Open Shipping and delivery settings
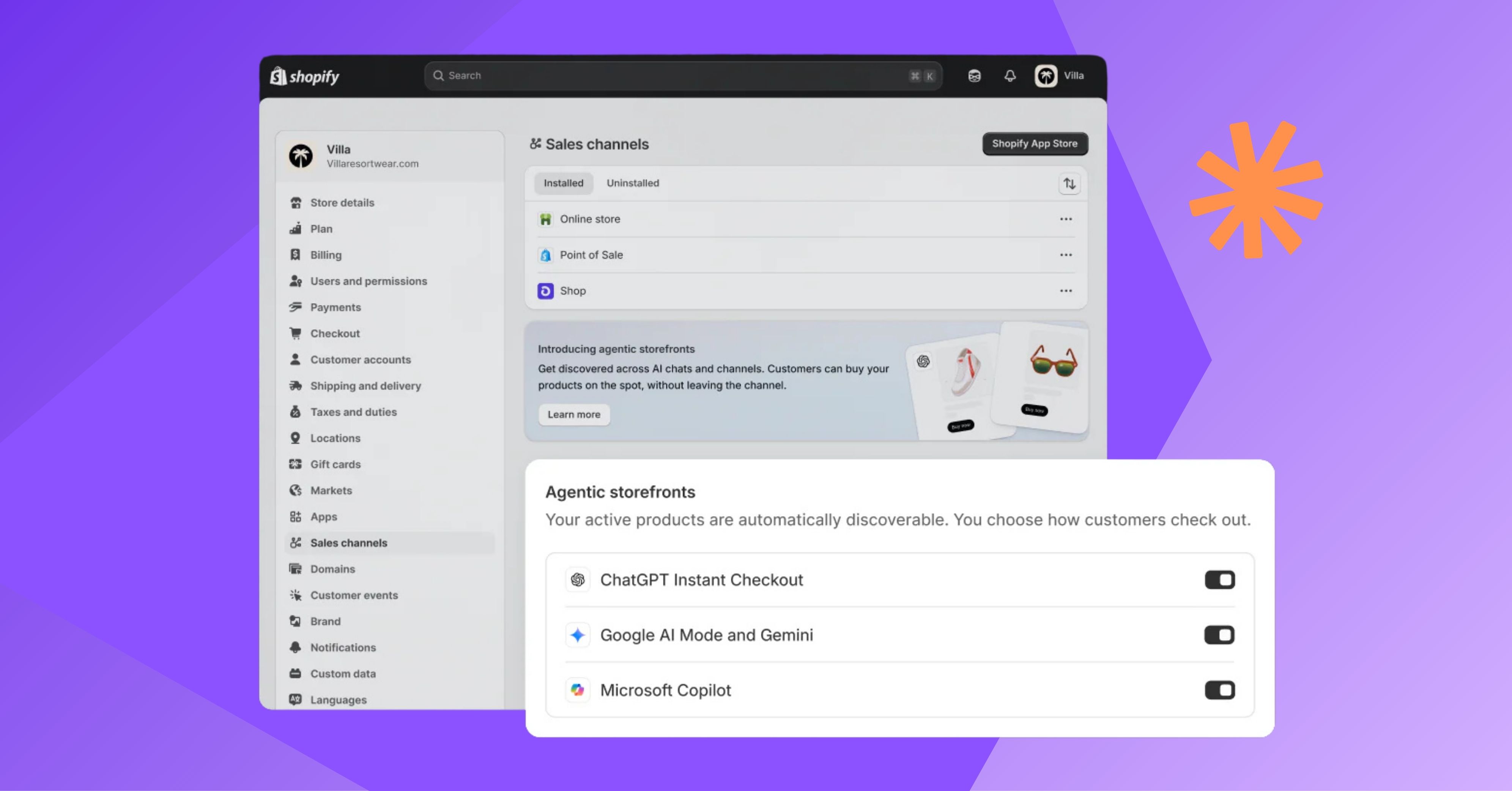1512x791 pixels. (365, 386)
